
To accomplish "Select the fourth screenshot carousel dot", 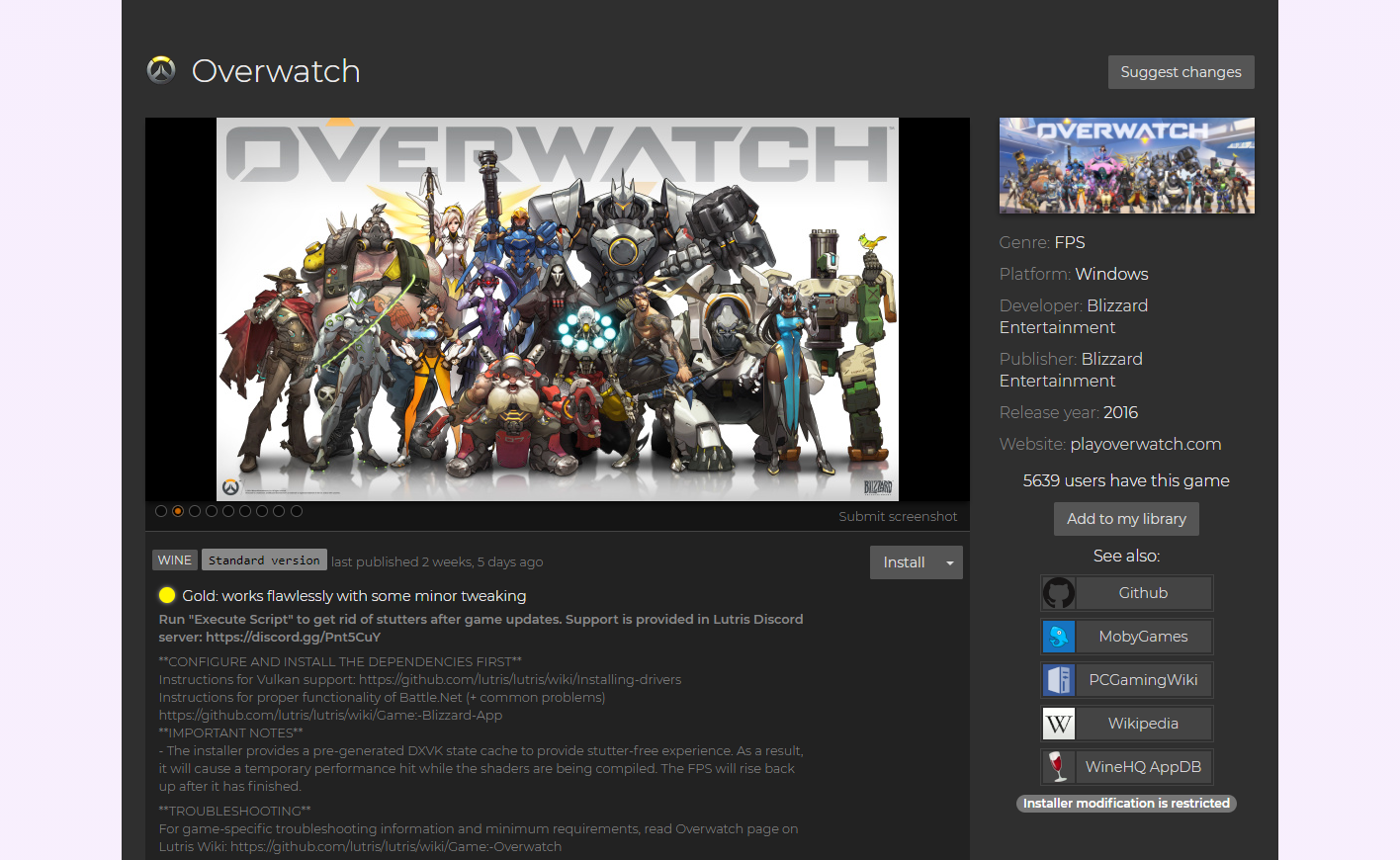I will [x=212, y=511].
